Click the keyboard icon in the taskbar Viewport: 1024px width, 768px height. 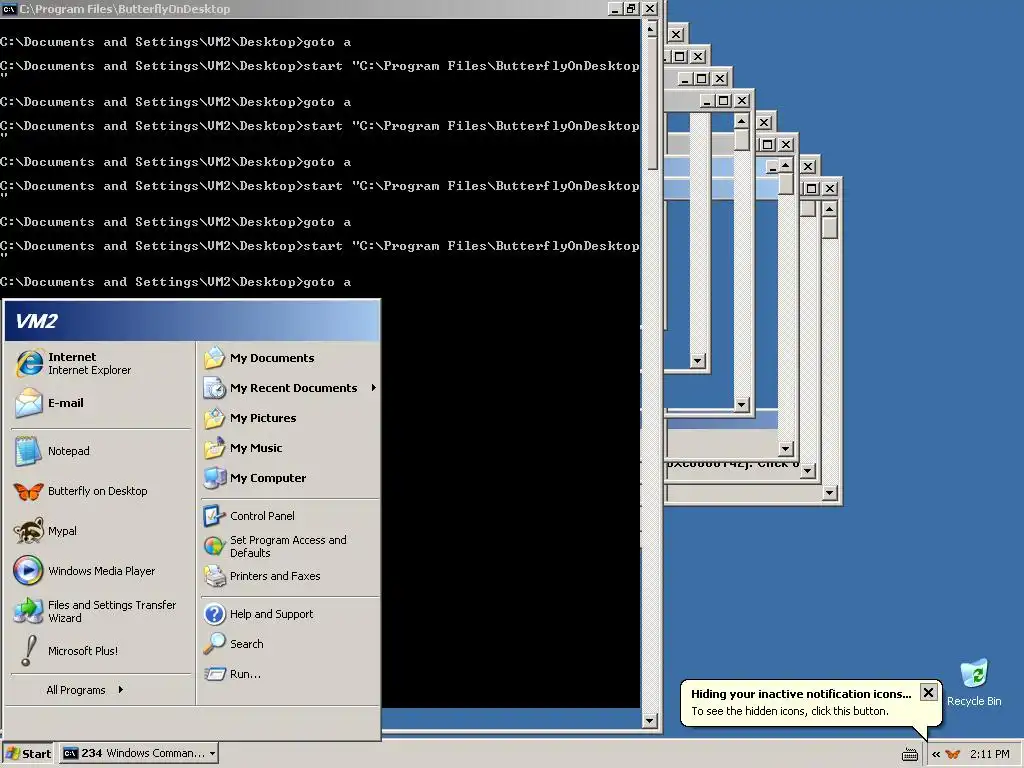[x=910, y=754]
